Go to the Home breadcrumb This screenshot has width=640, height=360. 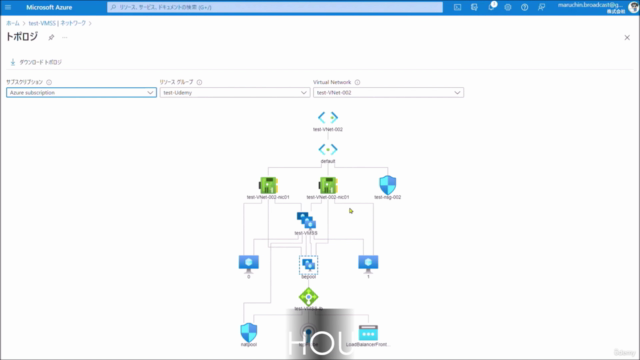click(x=13, y=23)
